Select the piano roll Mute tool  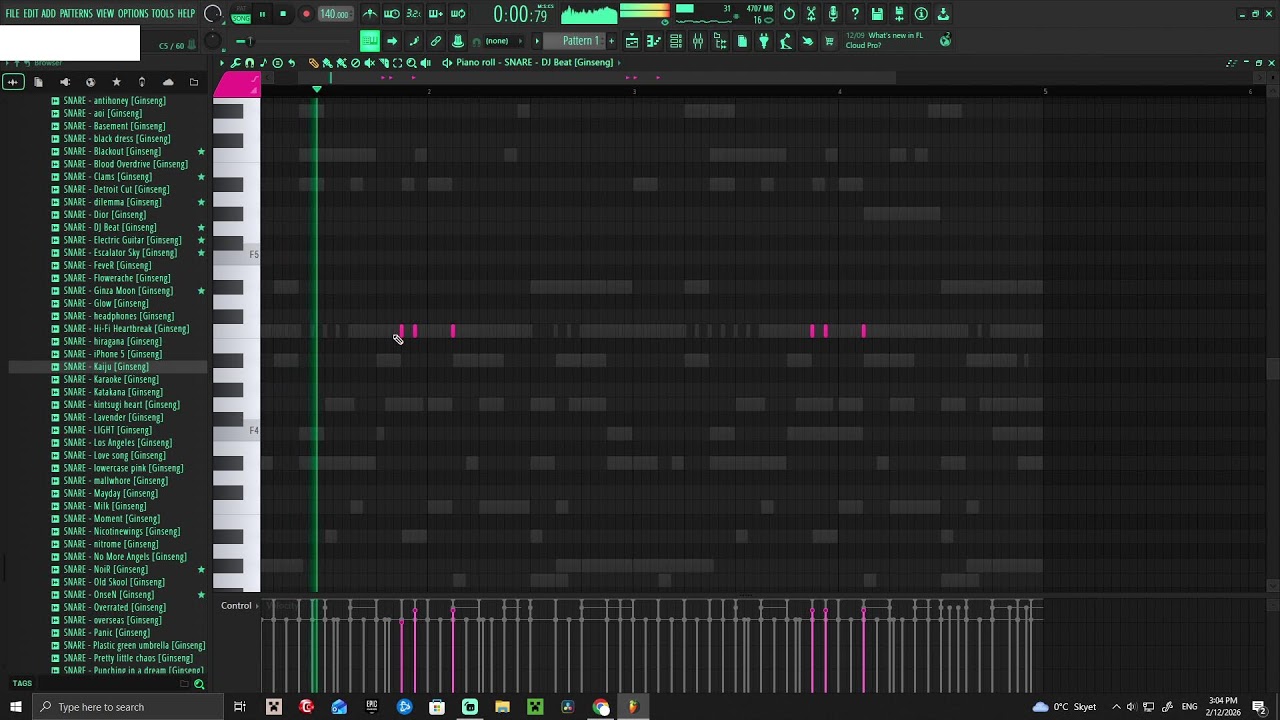pos(369,63)
